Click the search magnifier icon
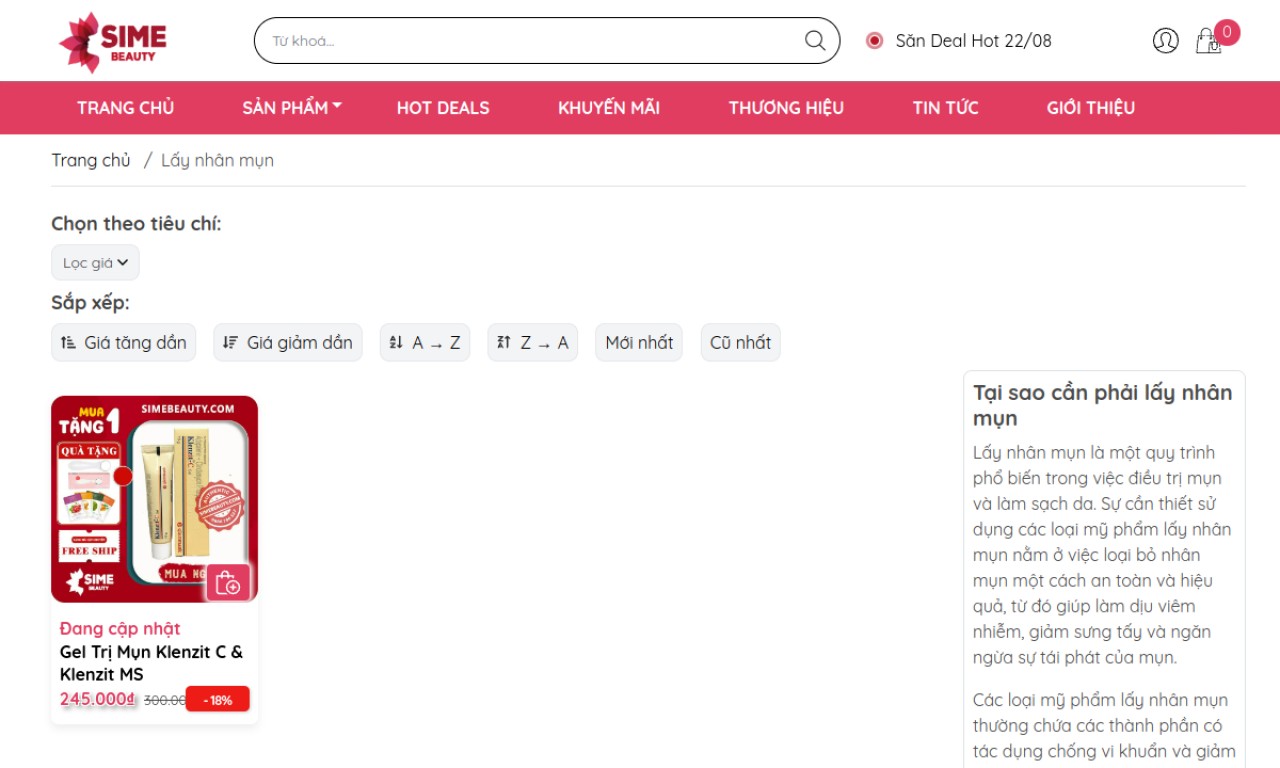1280x768 pixels. [815, 40]
